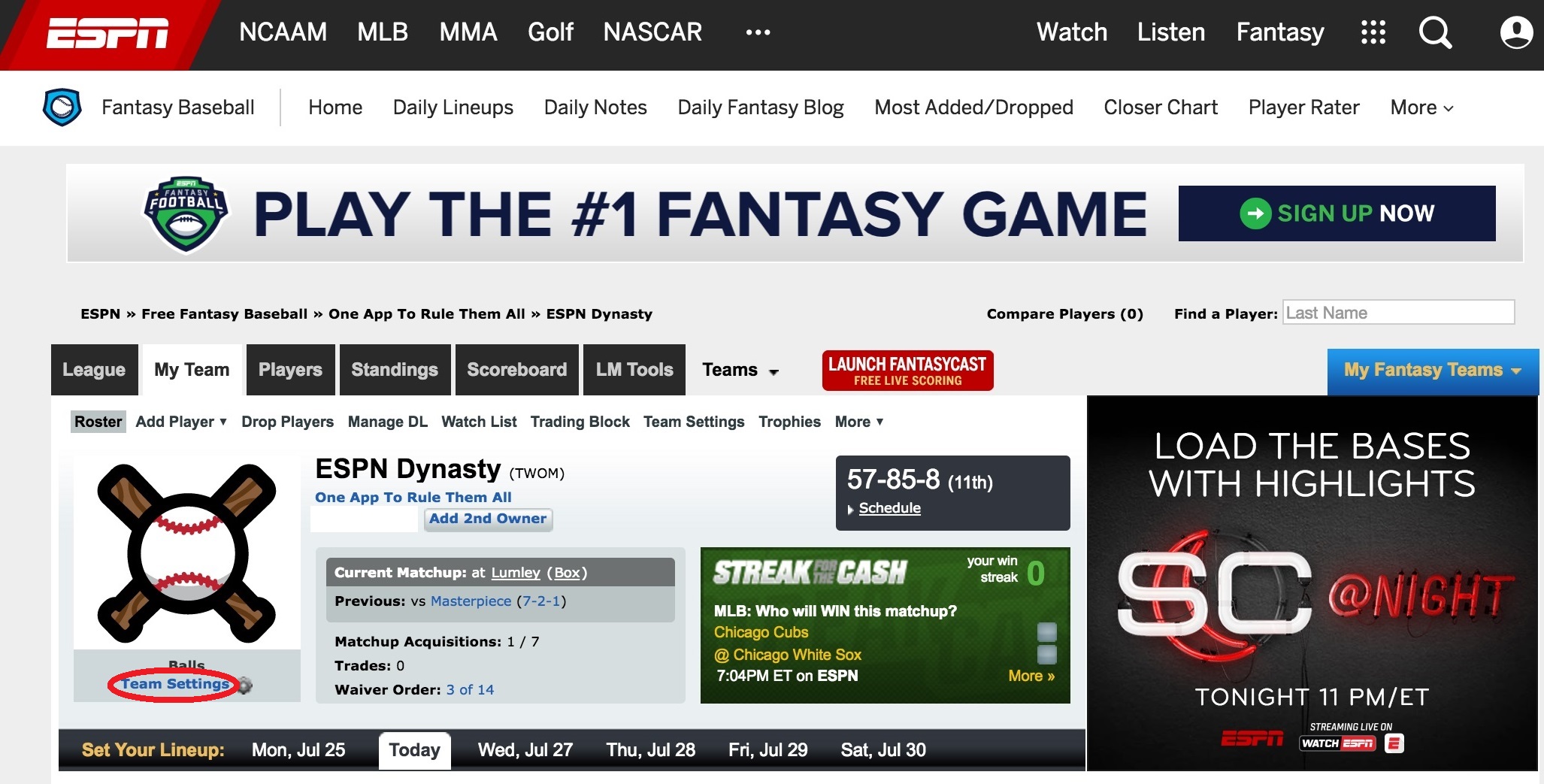Switch to the Standings tab
The height and width of the screenshot is (784, 1544).
(x=395, y=370)
